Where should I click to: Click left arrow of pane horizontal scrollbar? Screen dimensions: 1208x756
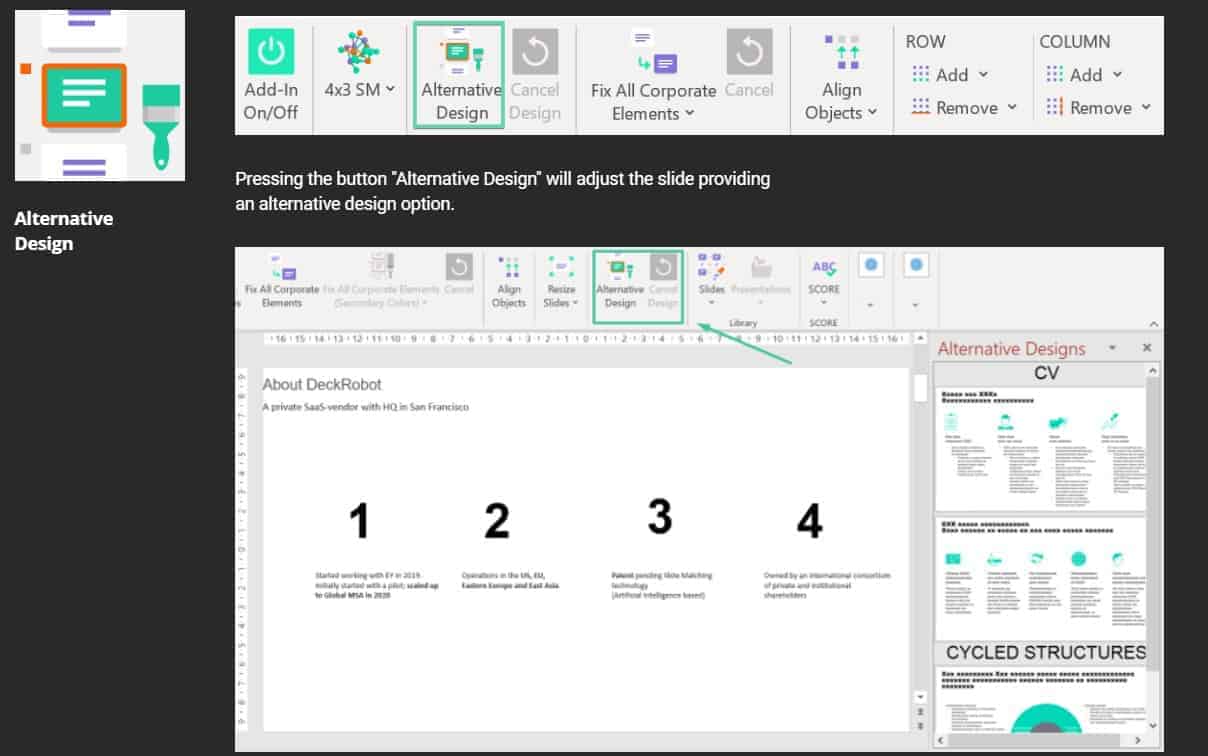(x=940, y=741)
